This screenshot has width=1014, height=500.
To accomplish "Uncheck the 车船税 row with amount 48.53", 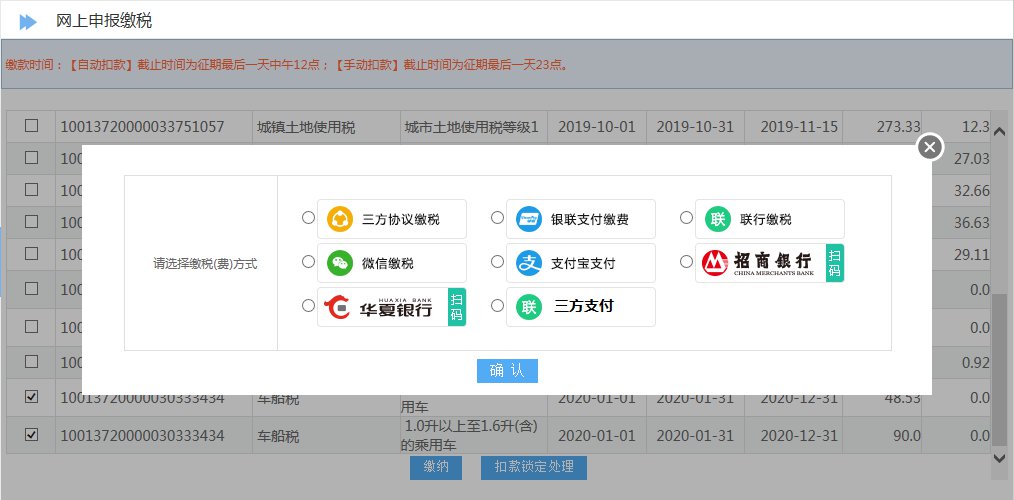I will (x=31, y=397).
